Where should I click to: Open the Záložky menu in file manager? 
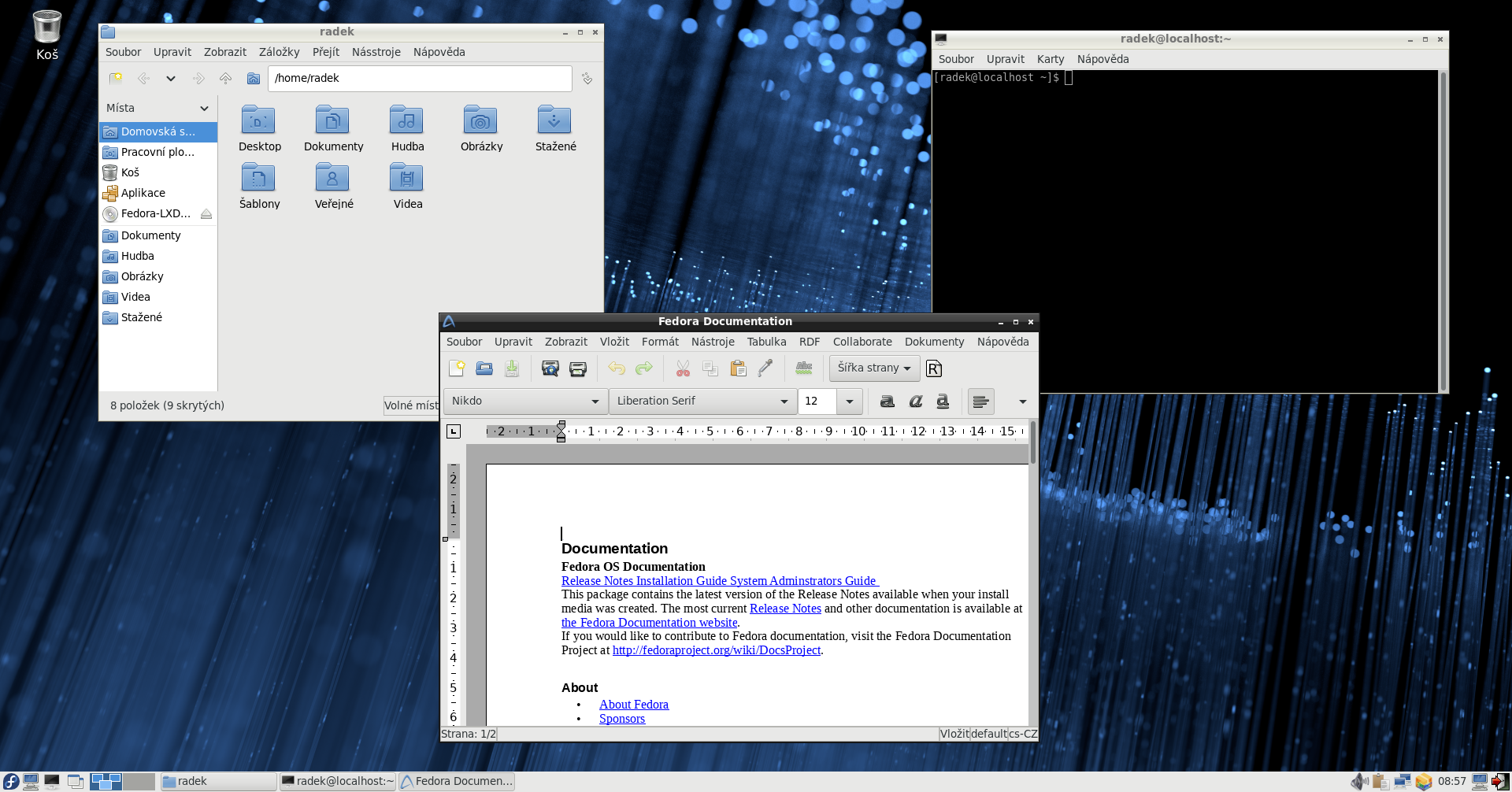(x=279, y=52)
